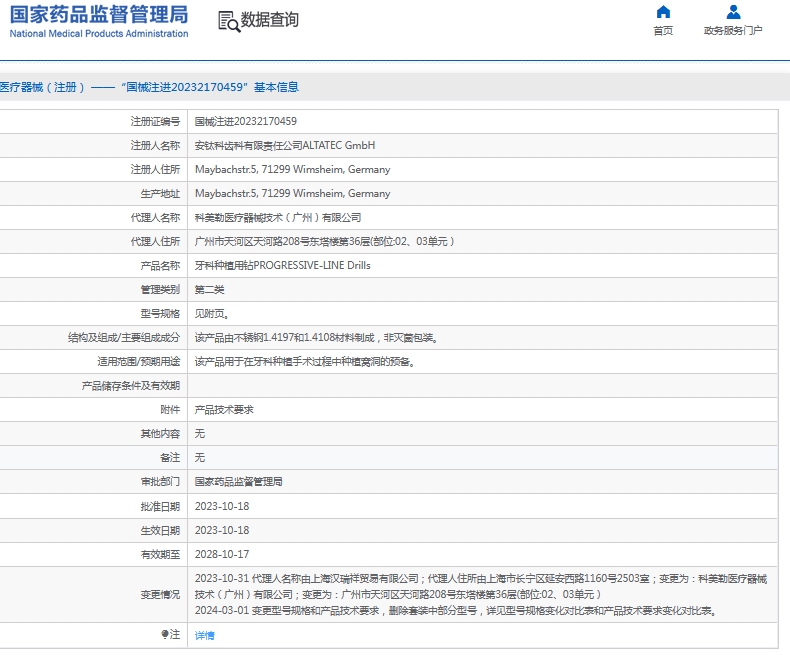Click the 代理人住所 label

point(155,242)
